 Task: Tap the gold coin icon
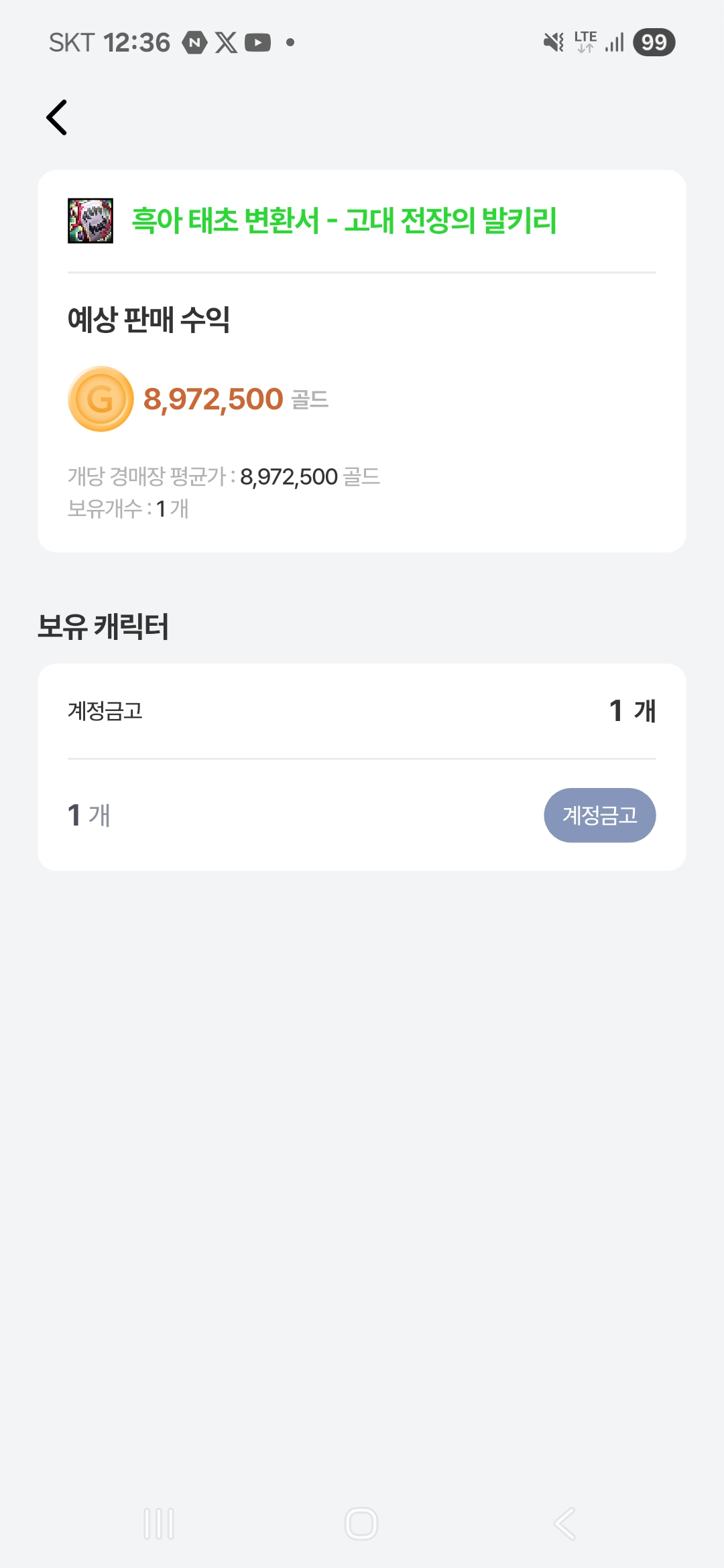[x=101, y=399]
